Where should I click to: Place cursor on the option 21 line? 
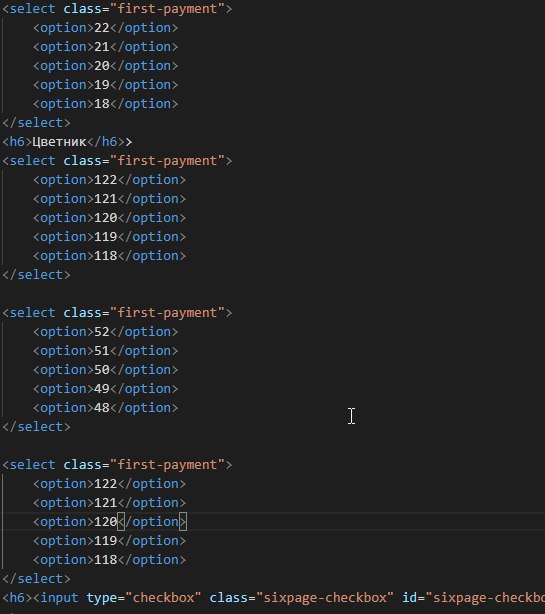[x=106, y=47]
